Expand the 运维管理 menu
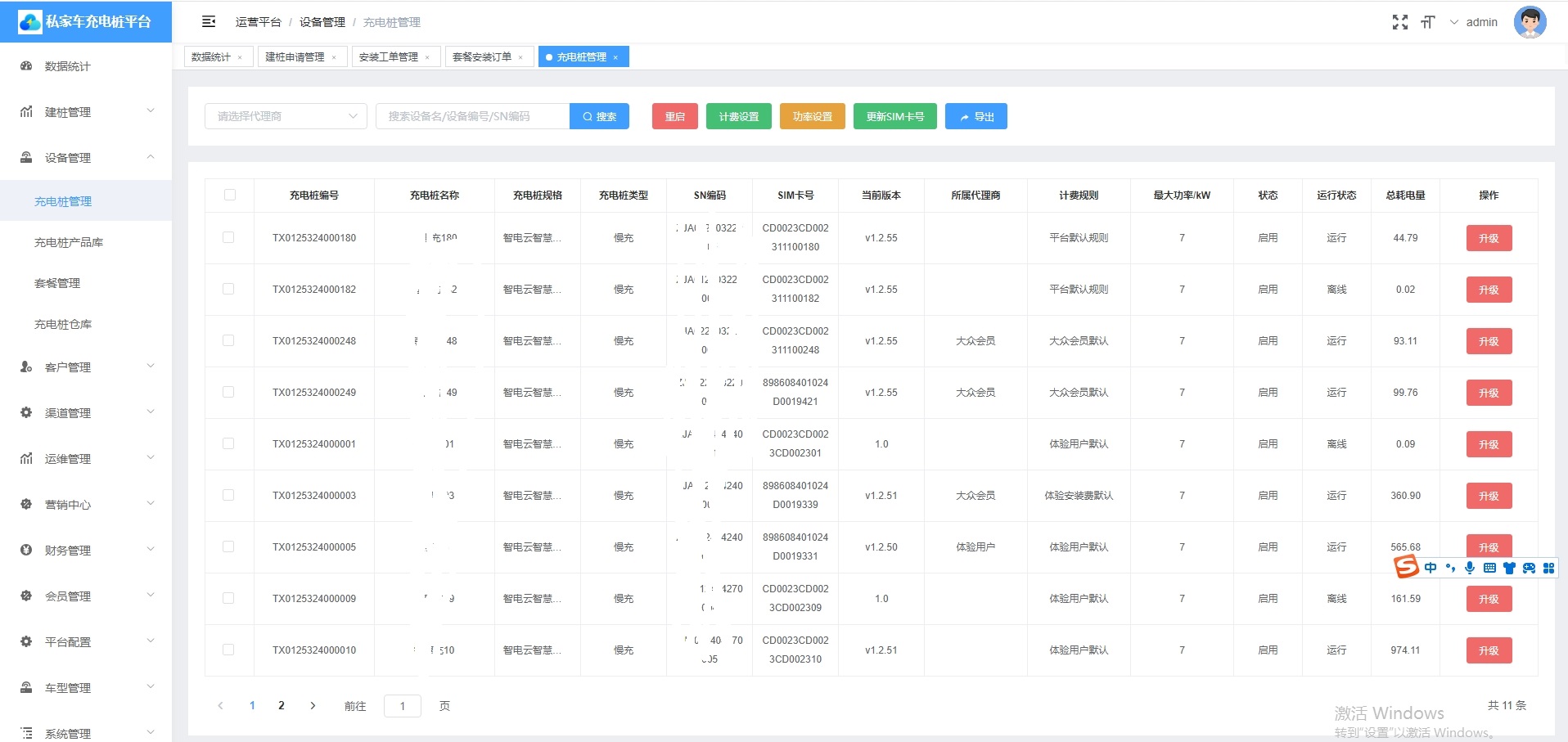 point(151,458)
